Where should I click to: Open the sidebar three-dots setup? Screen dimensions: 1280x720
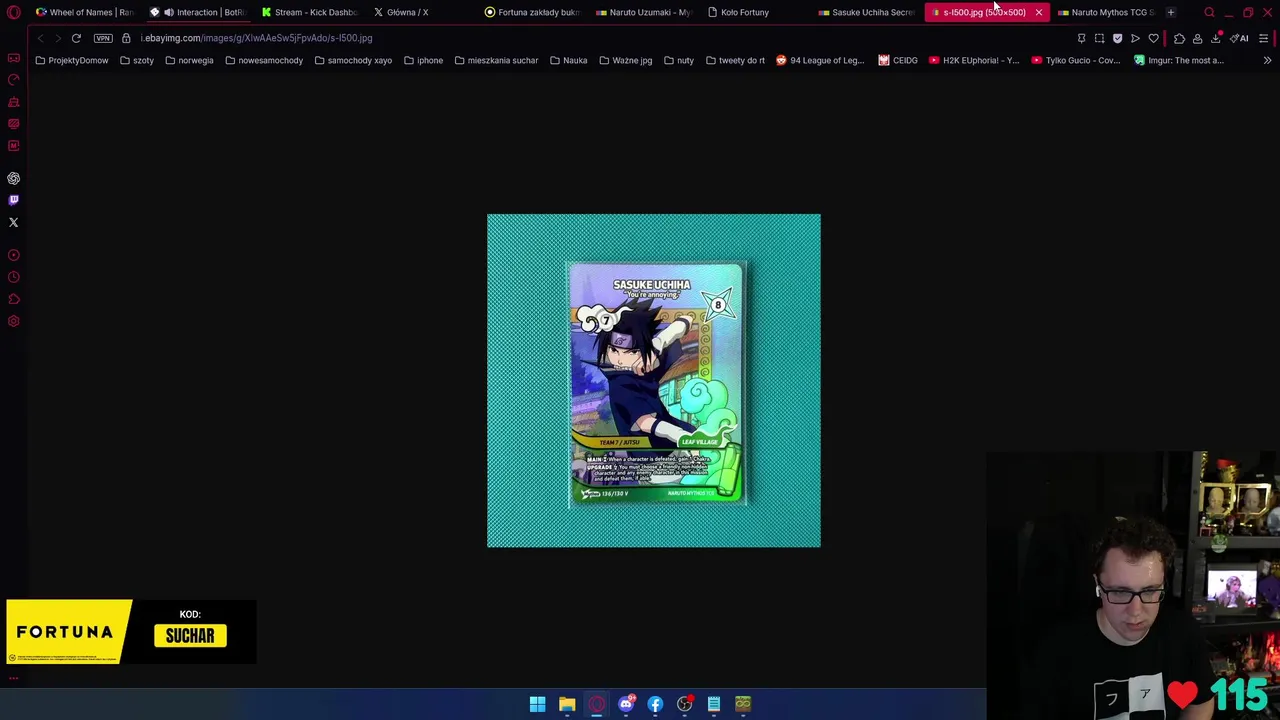point(14,678)
